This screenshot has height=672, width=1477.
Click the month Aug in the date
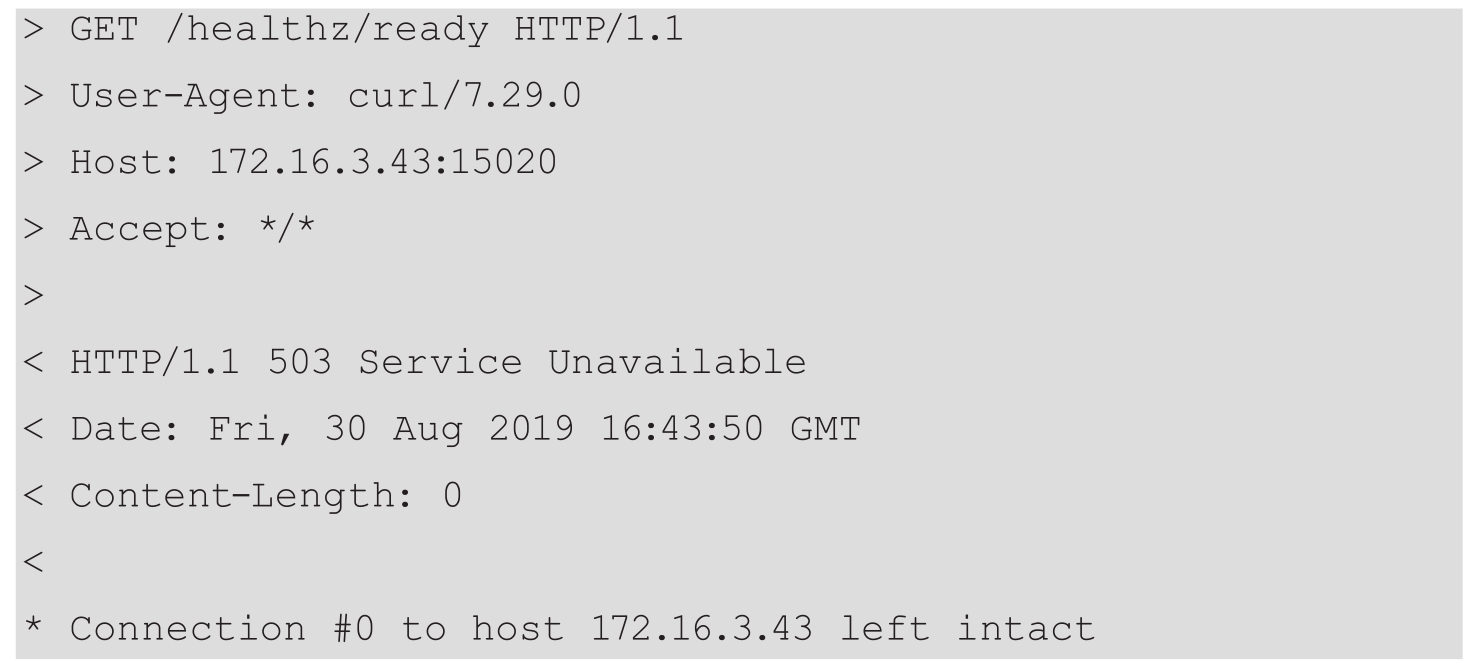click(x=429, y=429)
